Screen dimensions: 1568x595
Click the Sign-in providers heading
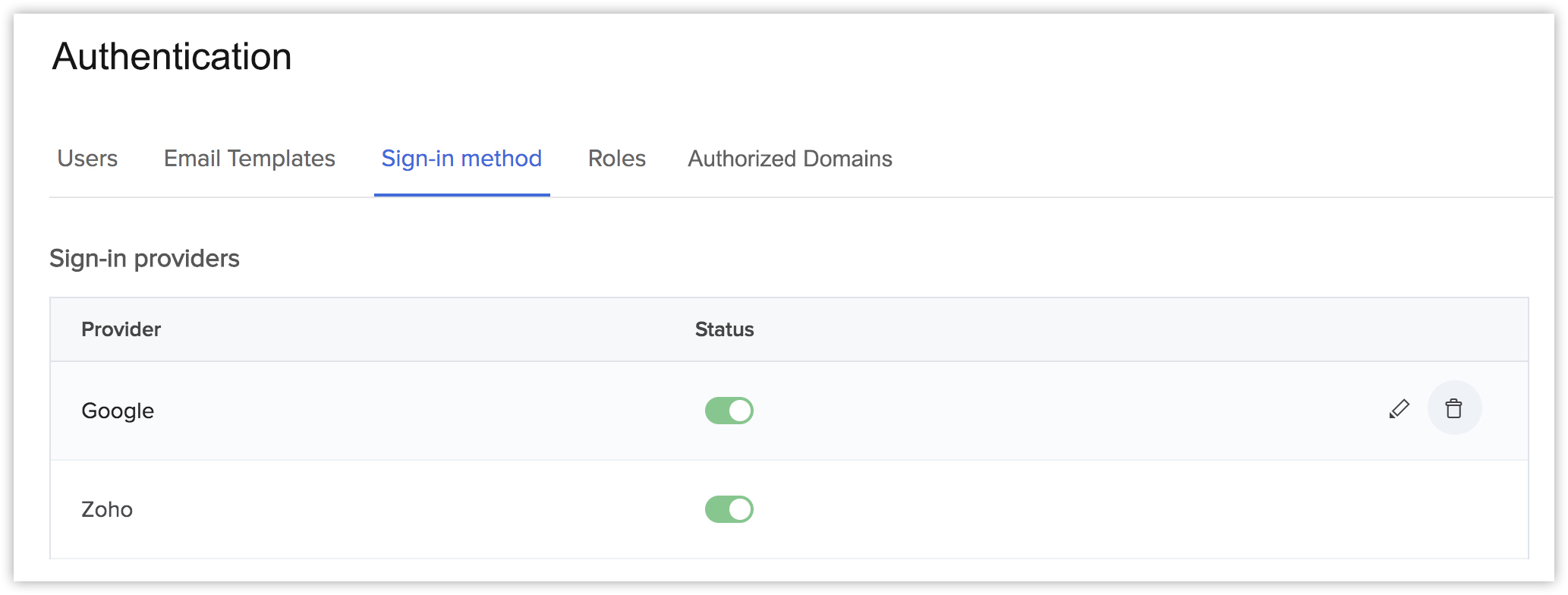144,259
